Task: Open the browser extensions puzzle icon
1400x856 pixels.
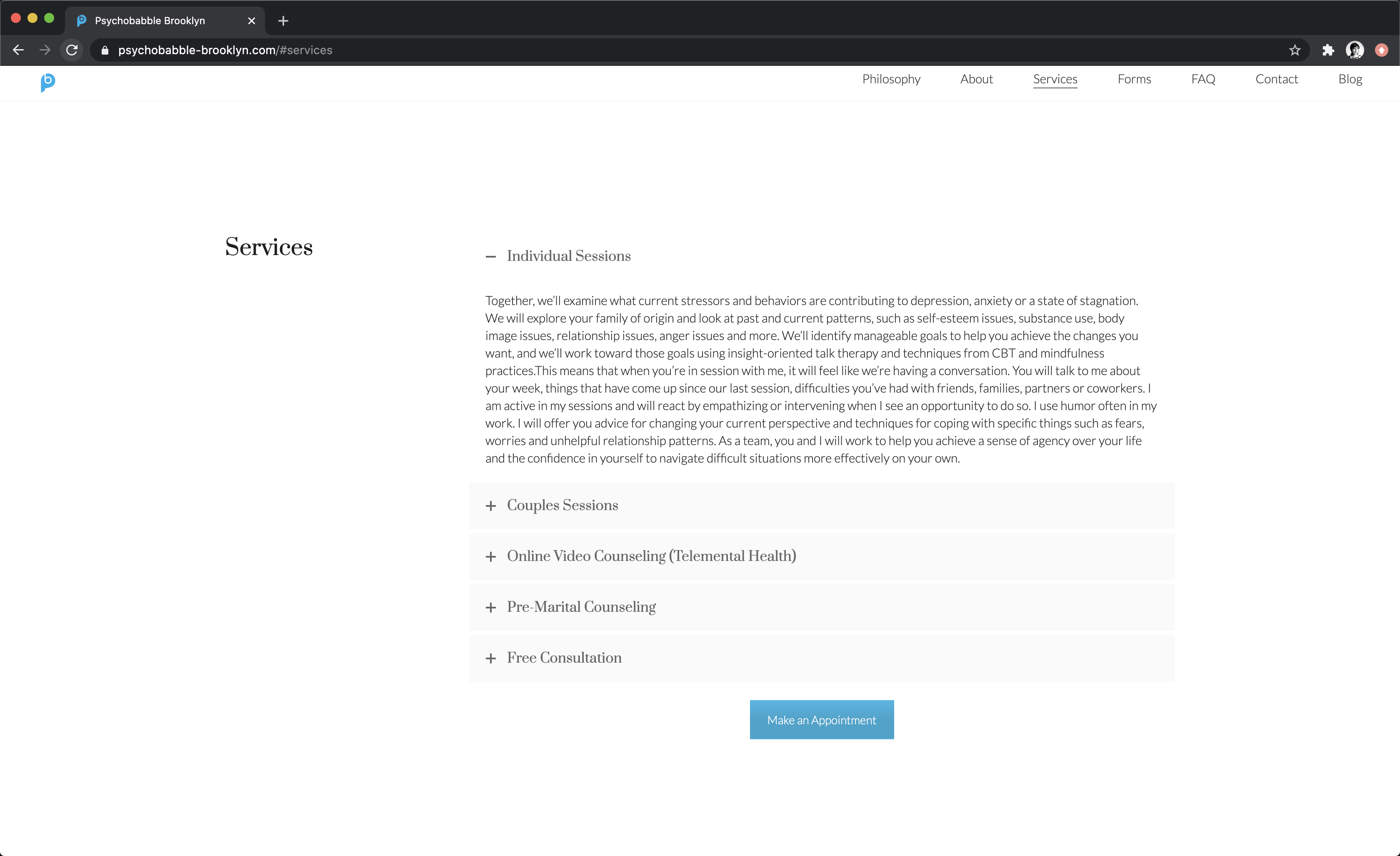Action: pos(1328,50)
